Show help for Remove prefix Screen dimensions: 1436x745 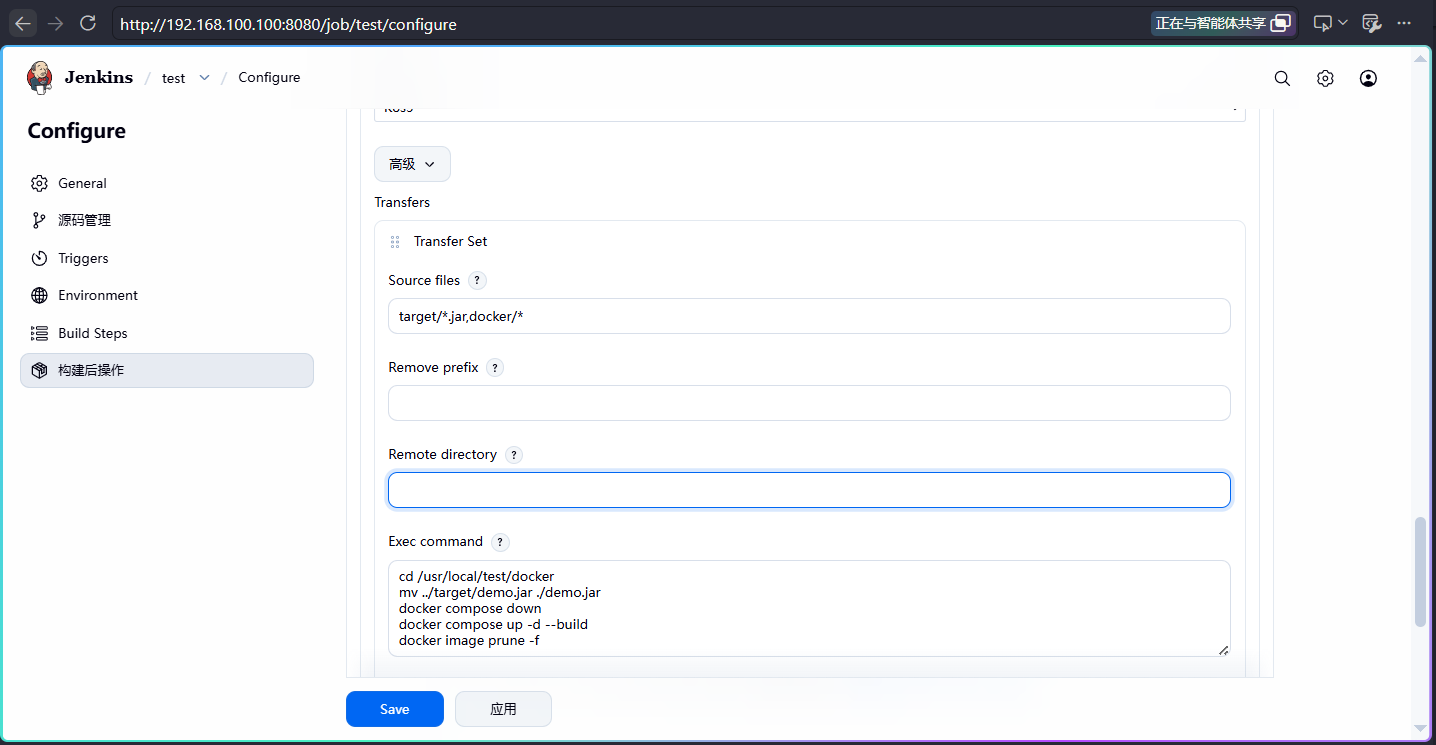(495, 368)
